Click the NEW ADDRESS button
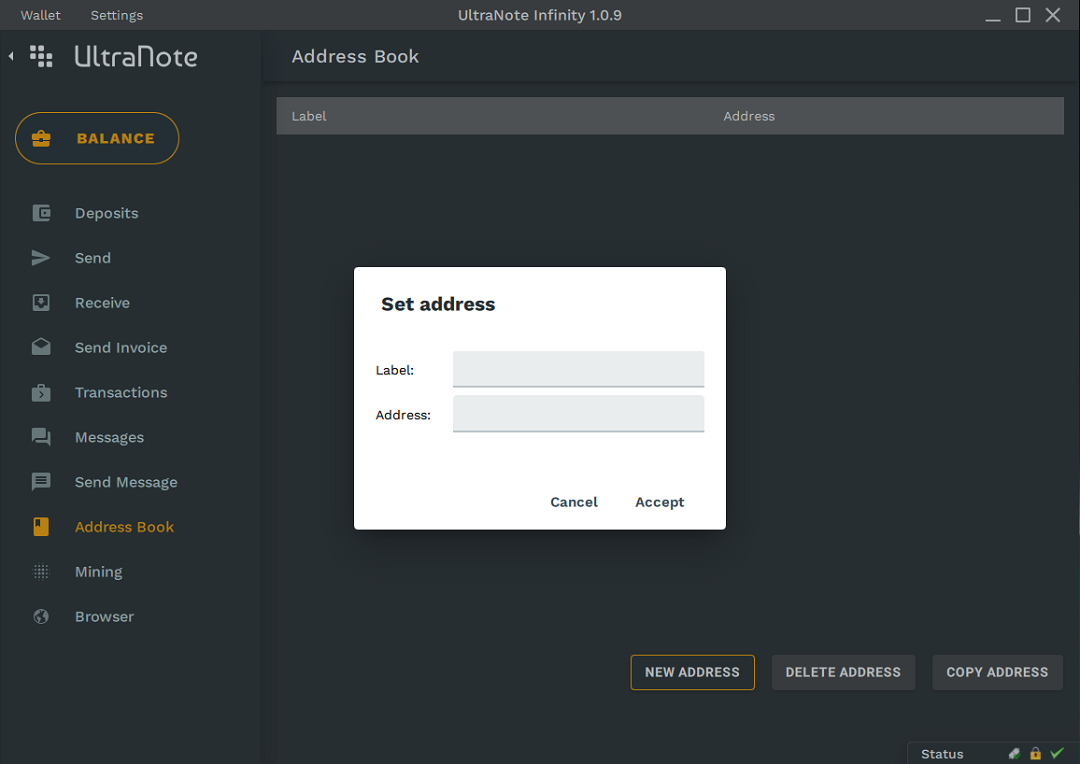 tap(692, 672)
